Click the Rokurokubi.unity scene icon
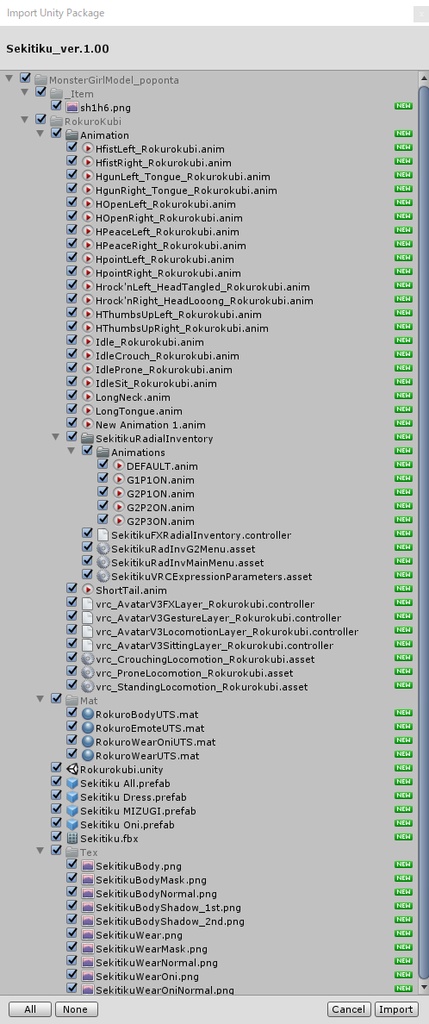The image size is (429, 1024). pos(72,769)
